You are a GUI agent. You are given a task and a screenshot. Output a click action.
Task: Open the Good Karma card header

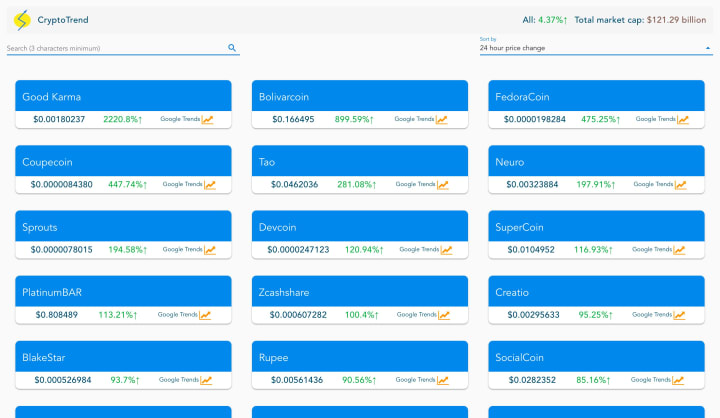coord(123,96)
